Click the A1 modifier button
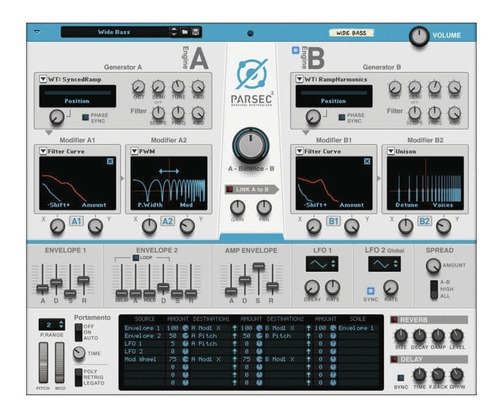The height and width of the screenshot is (416, 500). [76, 221]
